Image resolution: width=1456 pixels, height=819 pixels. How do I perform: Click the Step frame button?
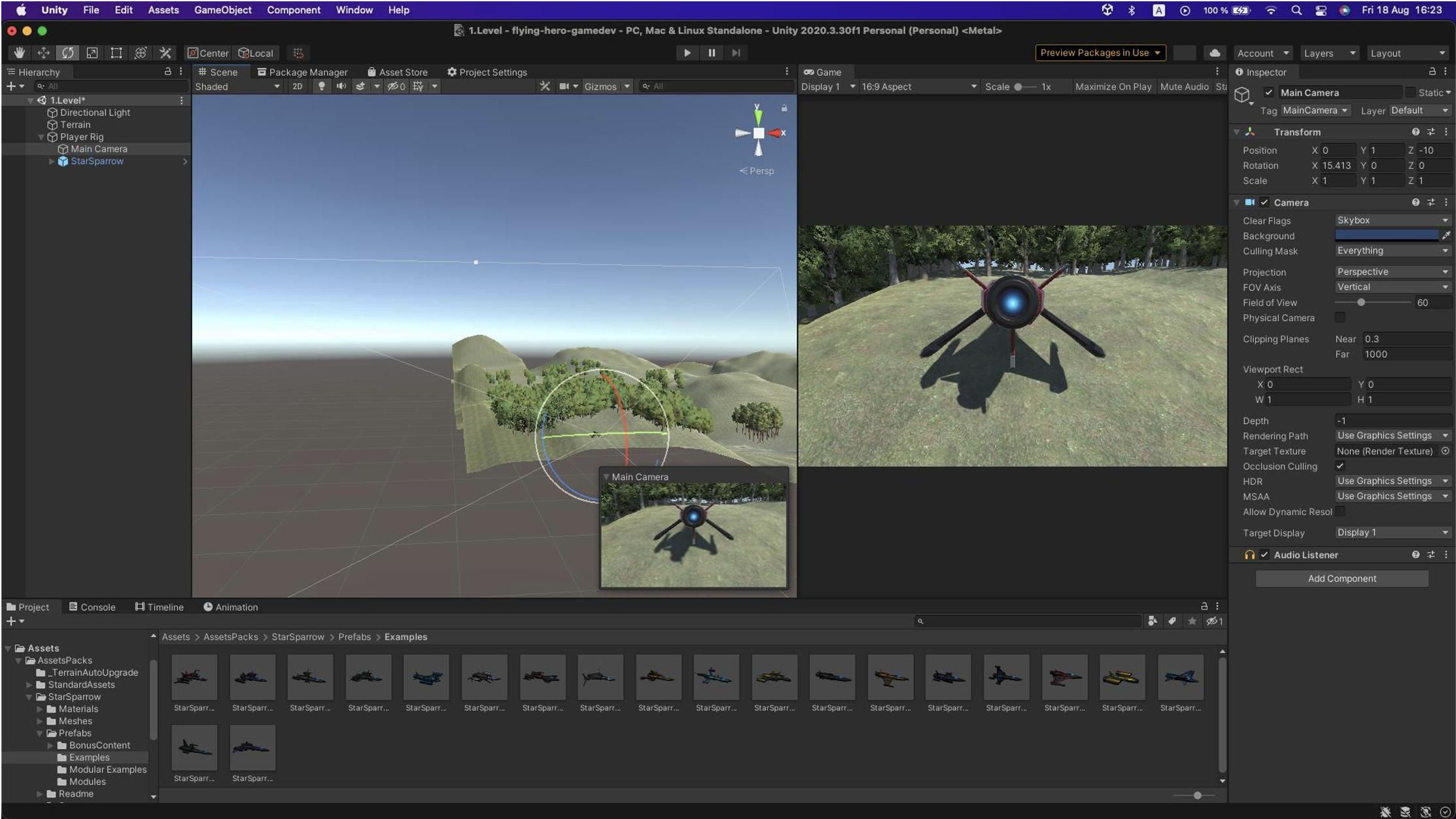736,53
